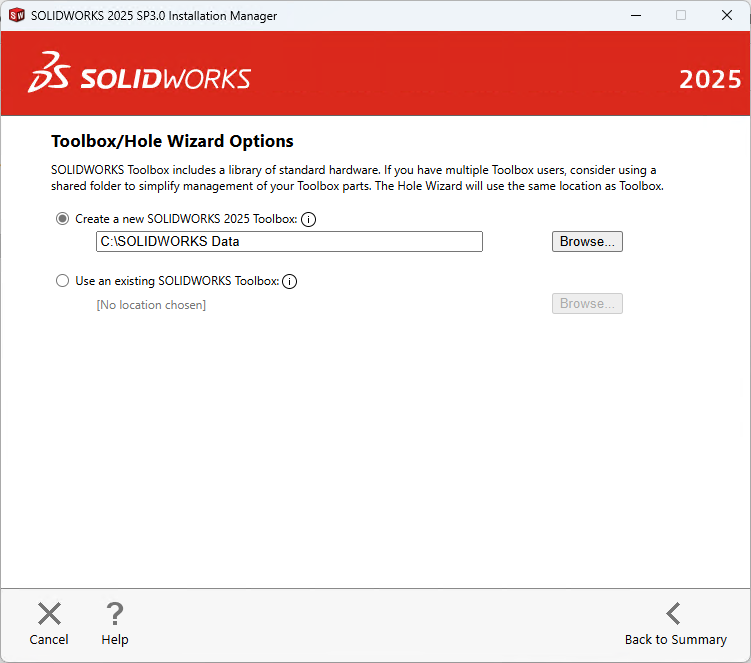
Task: Click the Toolbox description paragraph
Action: pyautogui.click(x=355, y=178)
